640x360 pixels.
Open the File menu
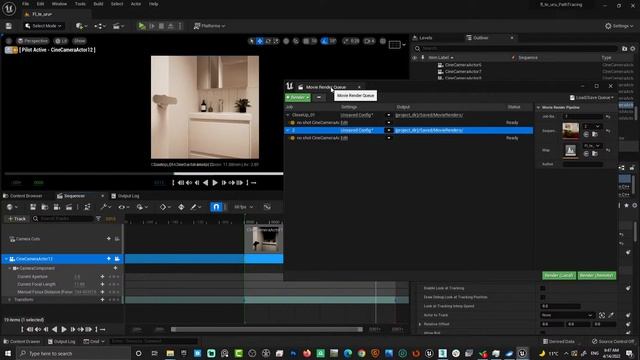[25, 4]
